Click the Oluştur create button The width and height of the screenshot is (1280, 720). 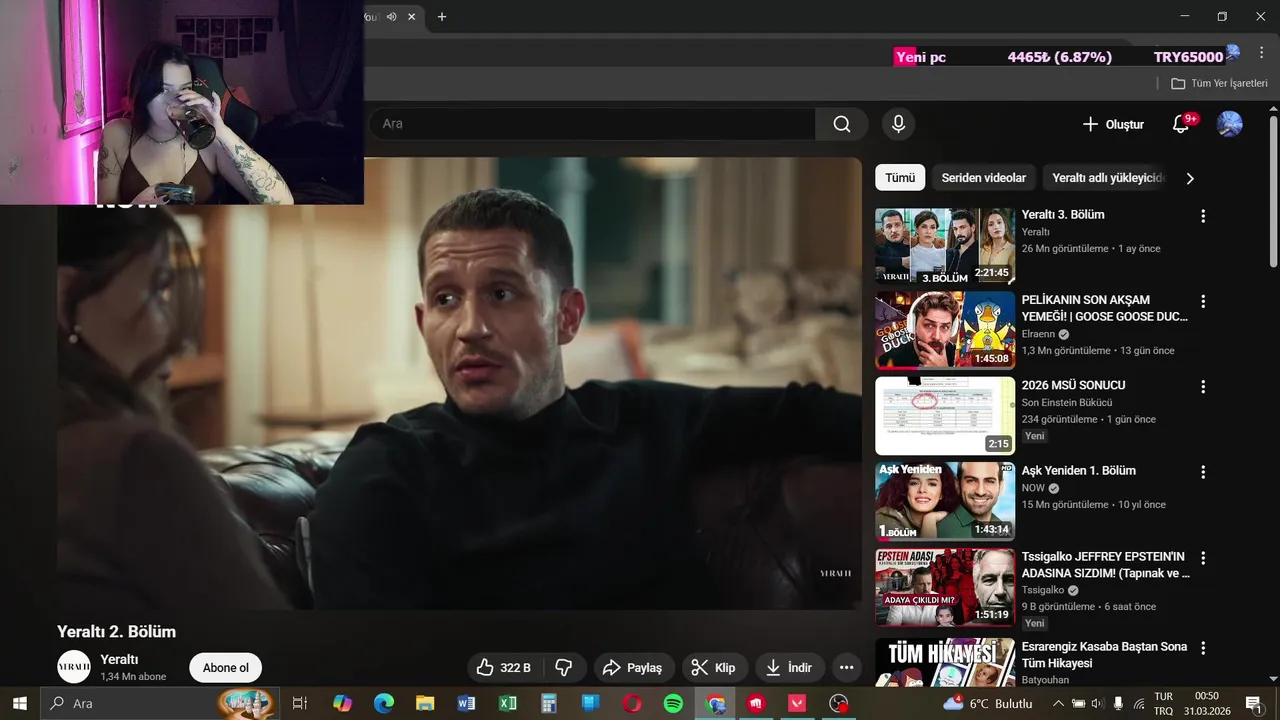[x=1113, y=124]
